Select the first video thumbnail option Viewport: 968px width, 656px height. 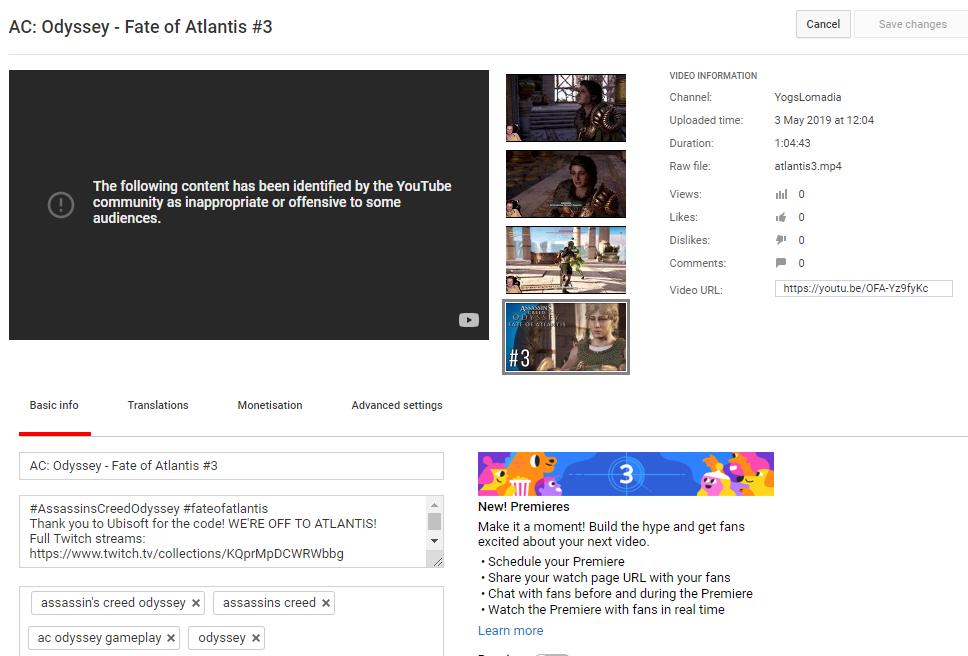(x=565, y=108)
